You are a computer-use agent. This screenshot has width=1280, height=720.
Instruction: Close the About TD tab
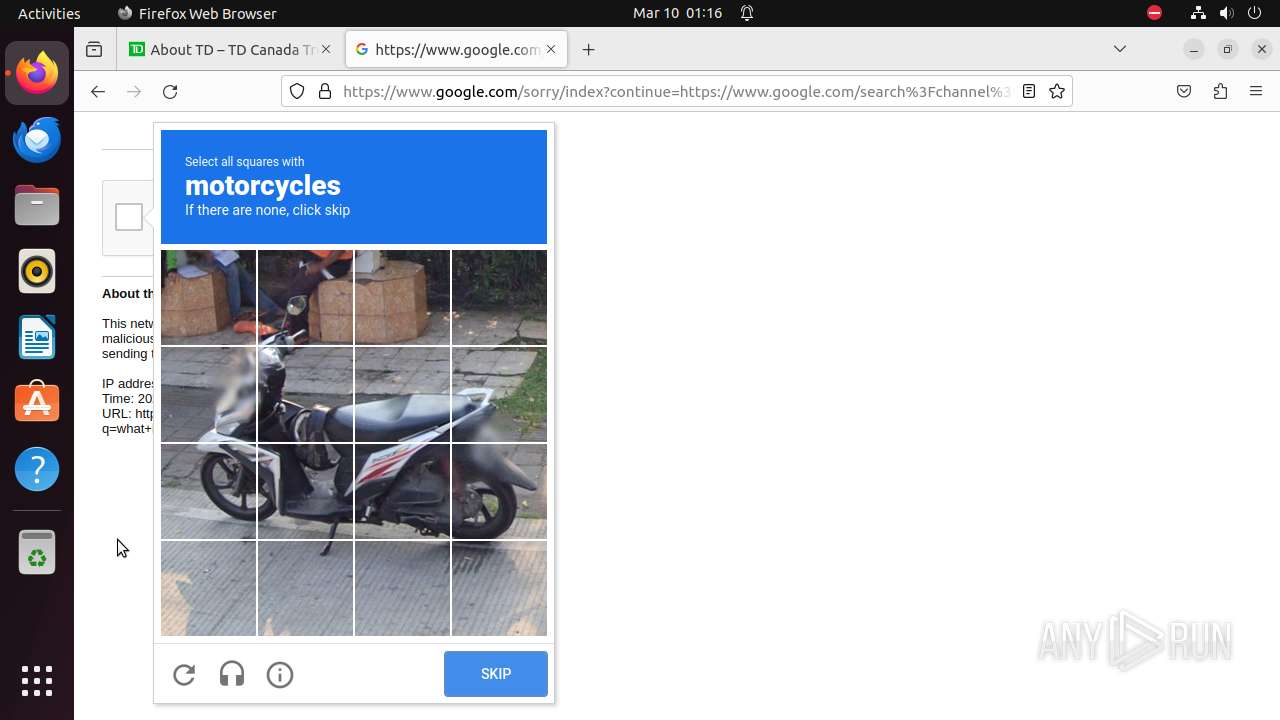[325, 49]
